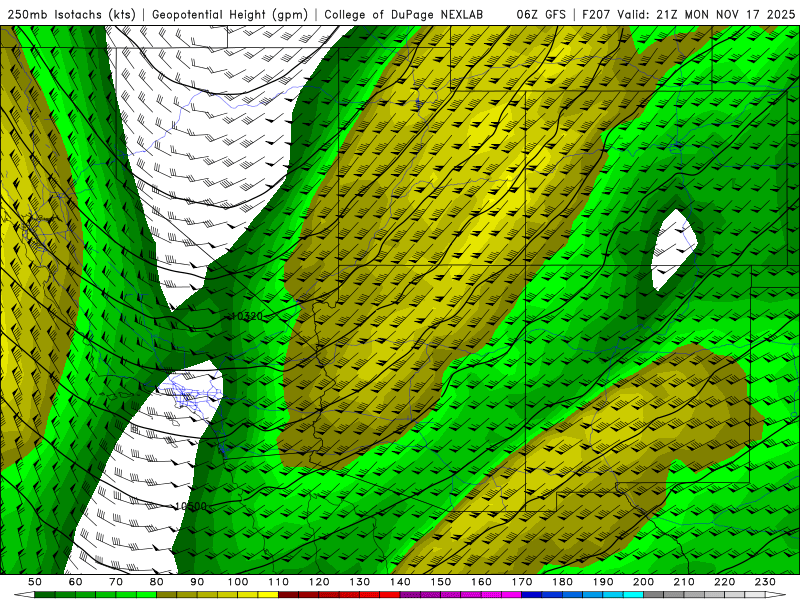
Task: Click the darkest green swatch right of 50
Action: 45,595
